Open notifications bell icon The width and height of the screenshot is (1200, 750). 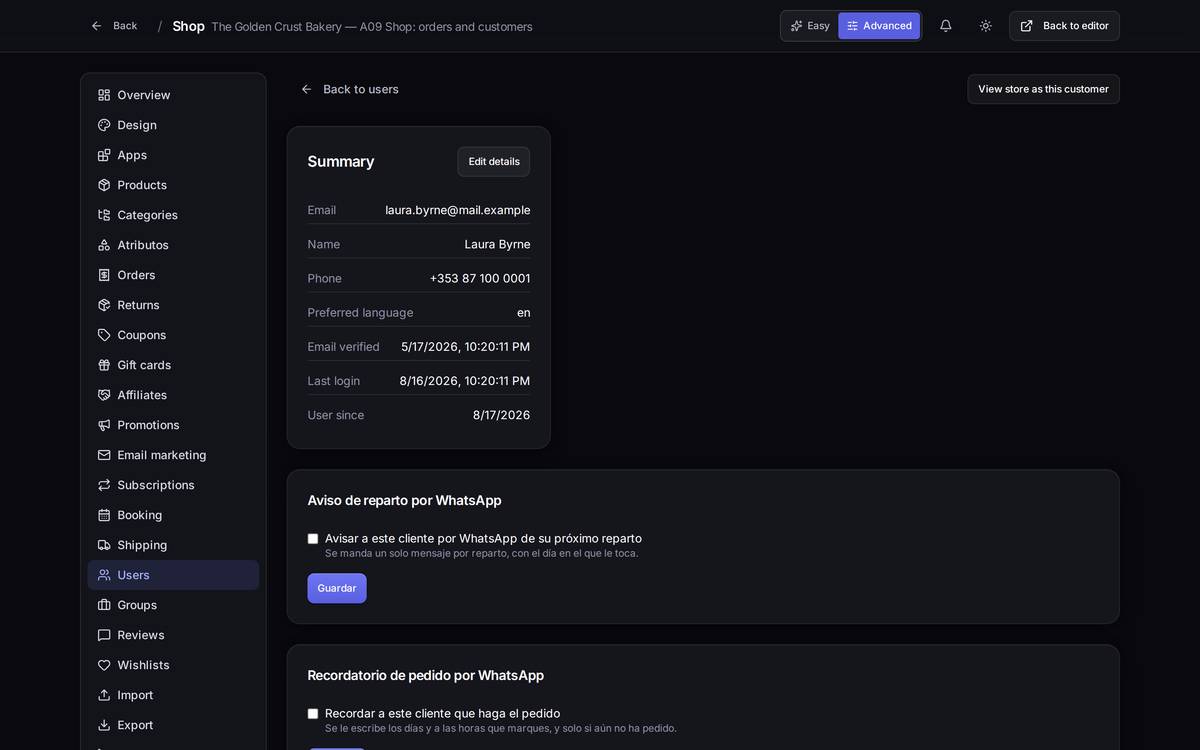click(946, 26)
